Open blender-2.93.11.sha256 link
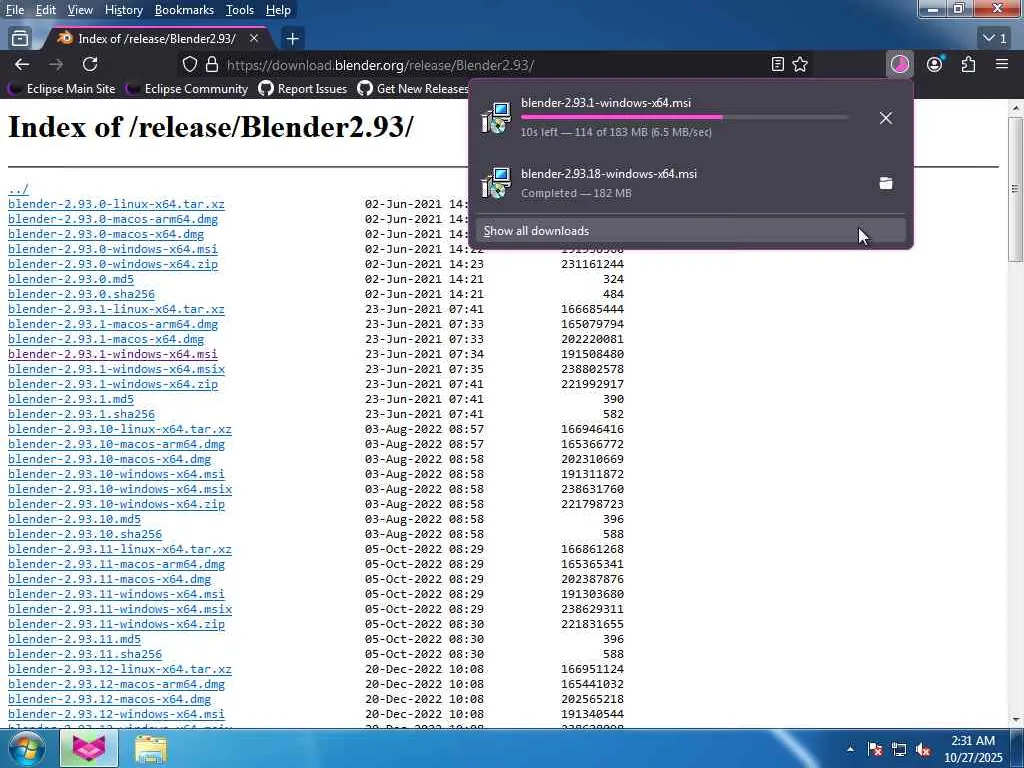 [x=85, y=654]
